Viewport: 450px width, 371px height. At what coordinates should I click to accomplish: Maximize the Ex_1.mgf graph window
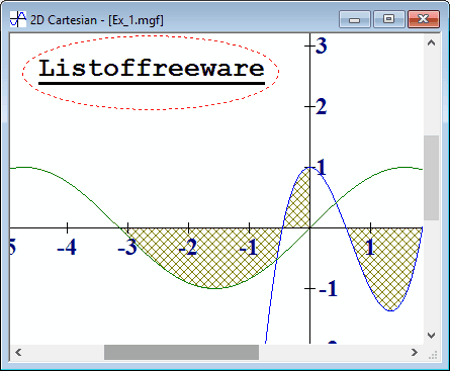(389, 19)
